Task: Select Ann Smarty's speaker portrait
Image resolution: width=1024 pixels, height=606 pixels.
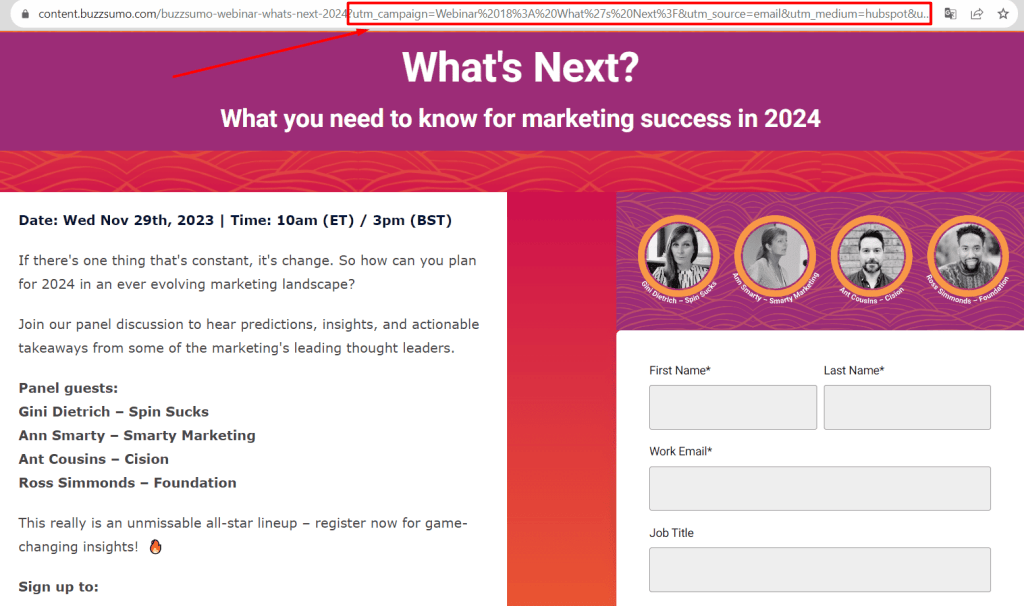Action: (x=775, y=258)
